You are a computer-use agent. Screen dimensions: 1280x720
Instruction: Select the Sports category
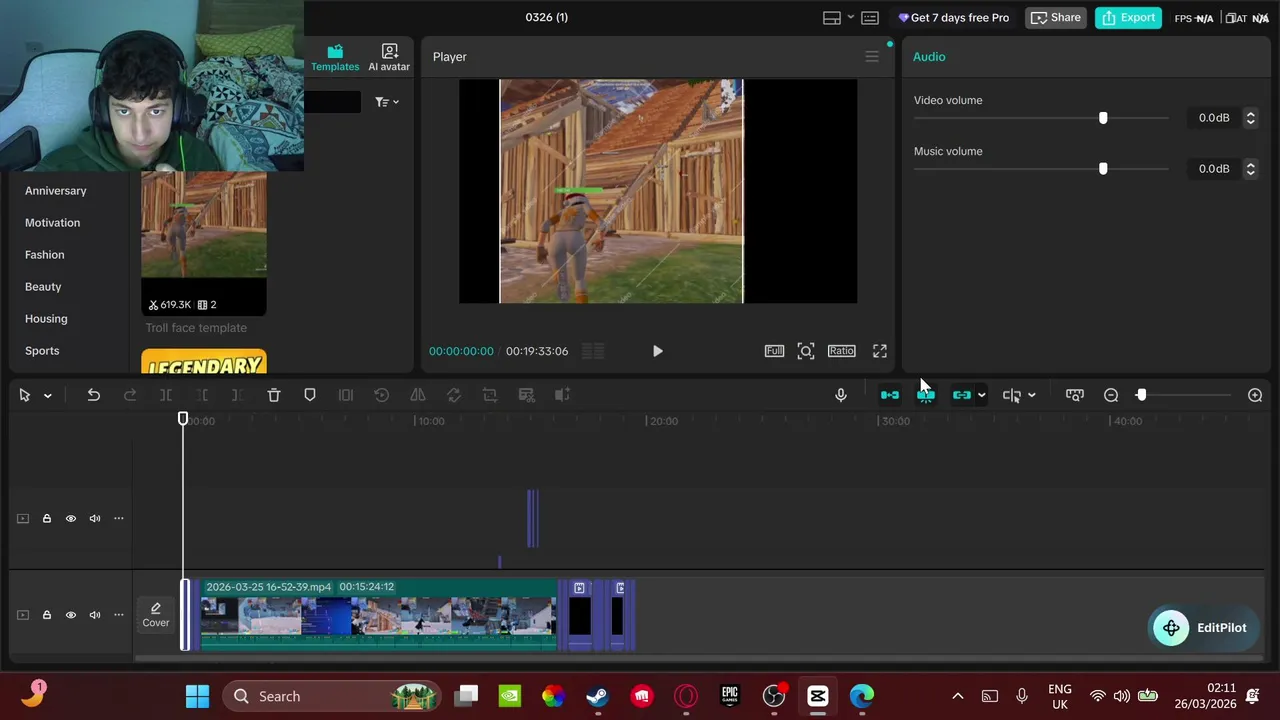pyautogui.click(x=42, y=351)
